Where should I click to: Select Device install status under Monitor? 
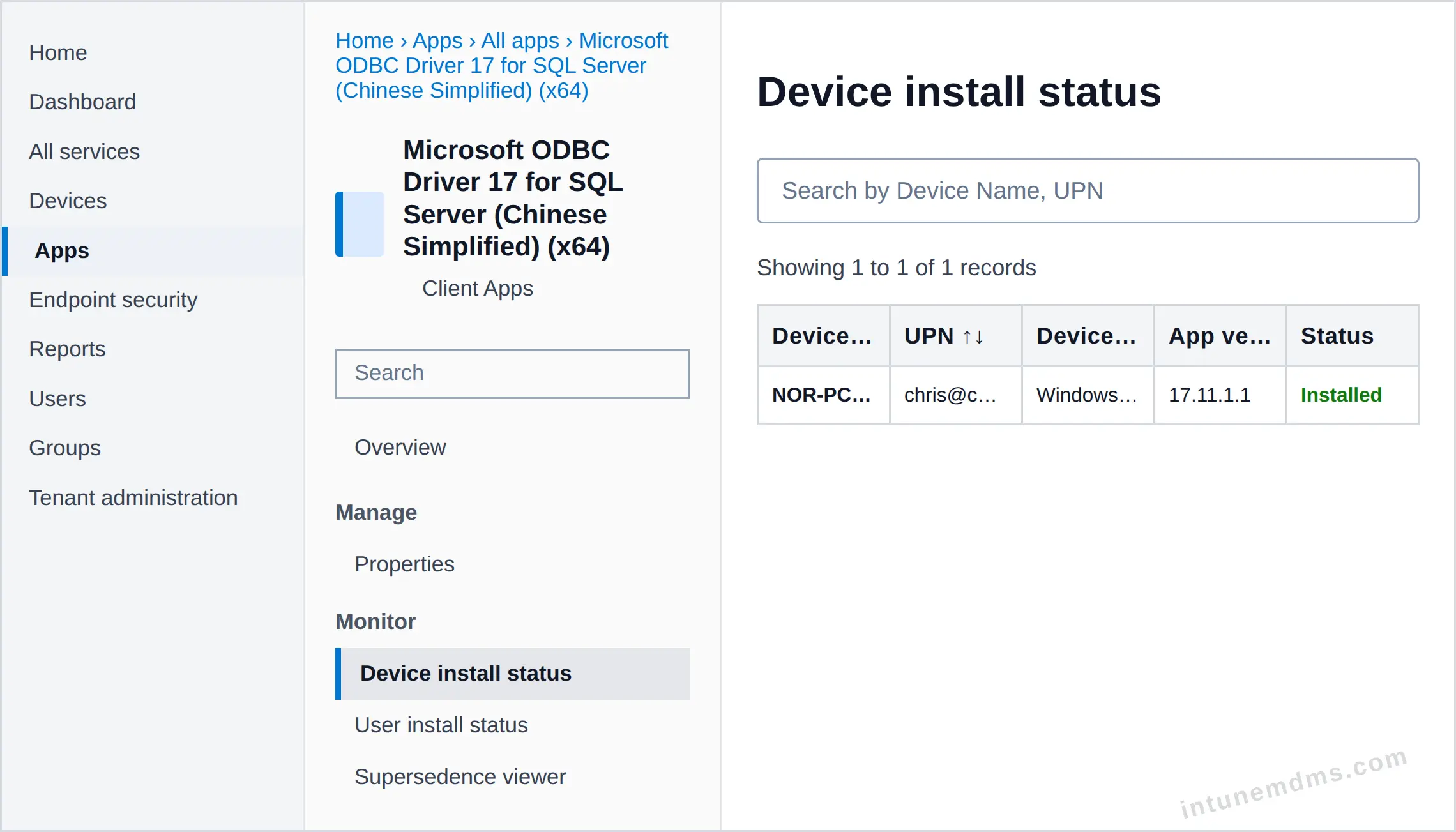click(512, 674)
